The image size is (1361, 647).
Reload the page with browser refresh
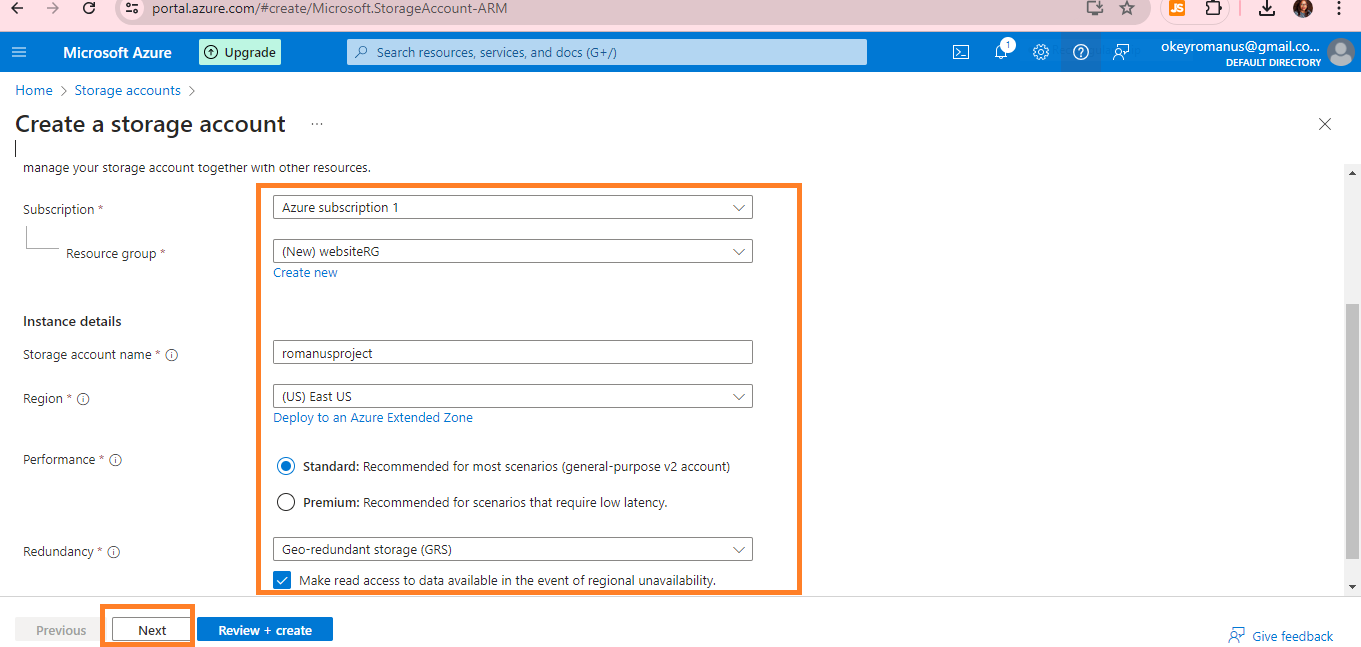89,8
